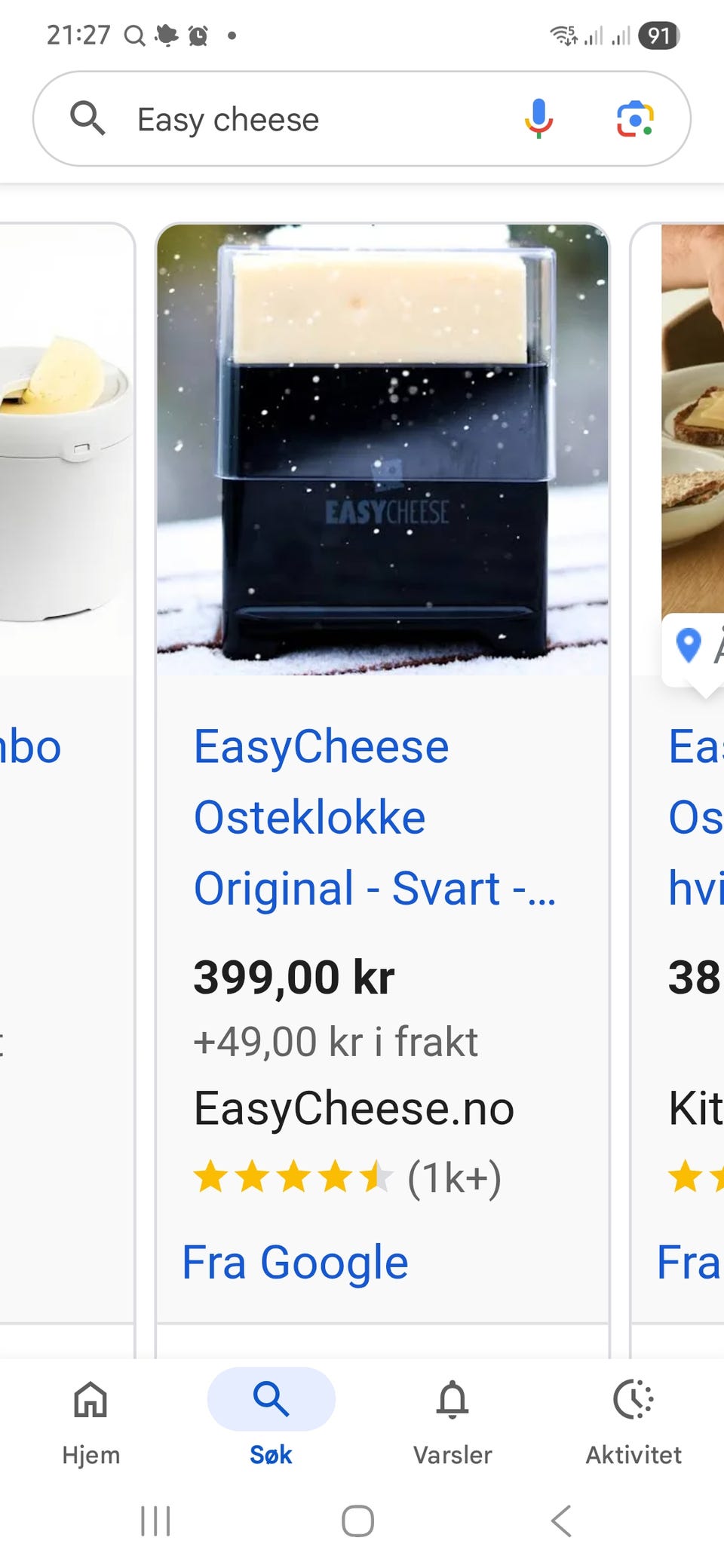Image resolution: width=724 pixels, height=1568 pixels.
Task: Open the EasyCheese.no seller name
Action: tap(354, 1109)
